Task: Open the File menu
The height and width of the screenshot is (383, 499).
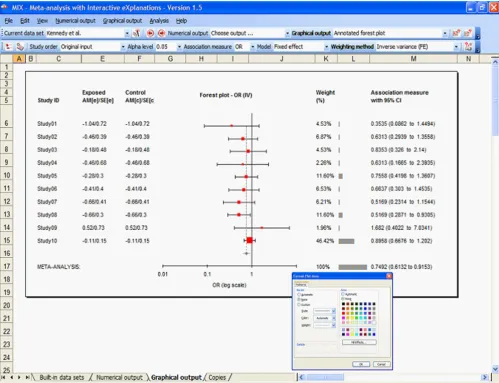Action: point(8,21)
